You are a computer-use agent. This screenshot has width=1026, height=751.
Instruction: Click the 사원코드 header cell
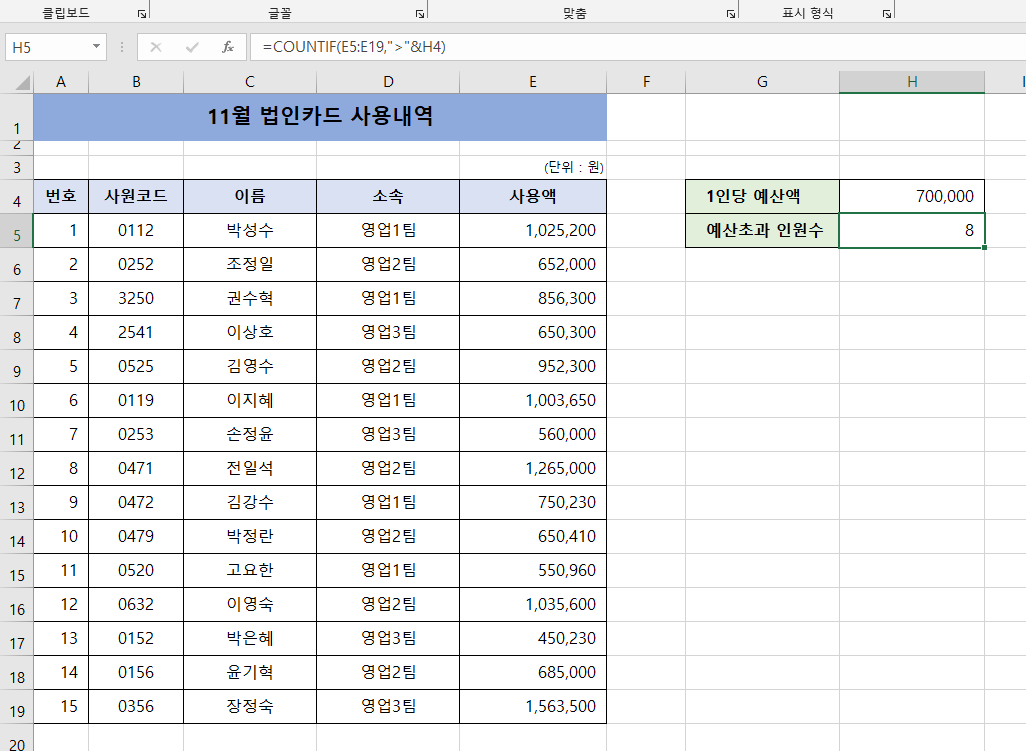click(136, 196)
